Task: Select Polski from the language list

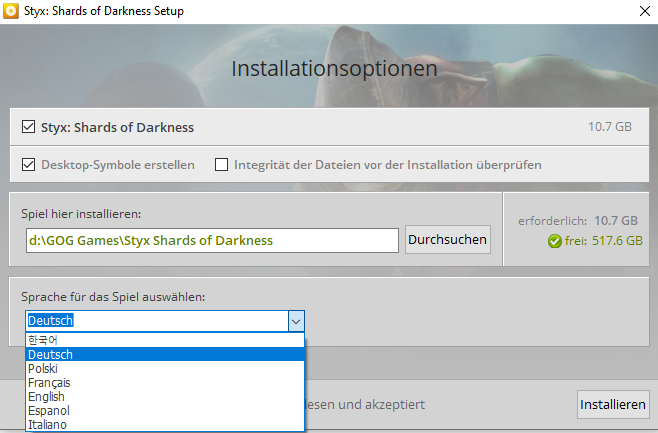Action: pyautogui.click(x=165, y=368)
